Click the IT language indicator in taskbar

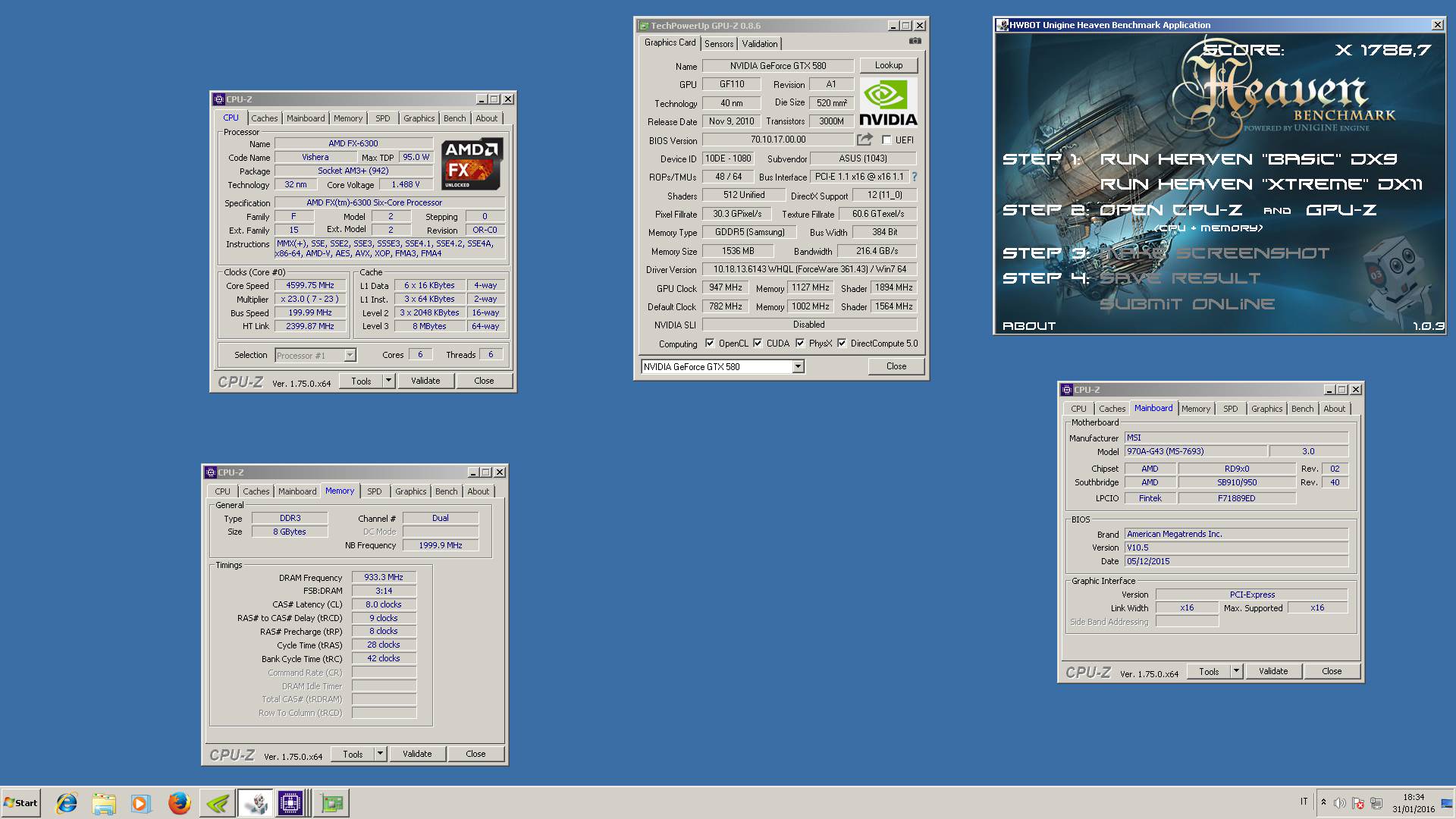tap(1304, 802)
